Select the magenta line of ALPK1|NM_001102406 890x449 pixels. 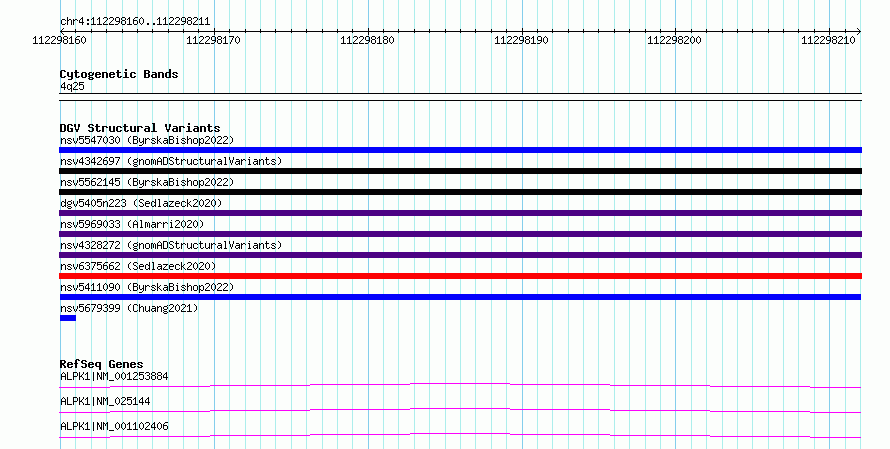tap(460, 435)
